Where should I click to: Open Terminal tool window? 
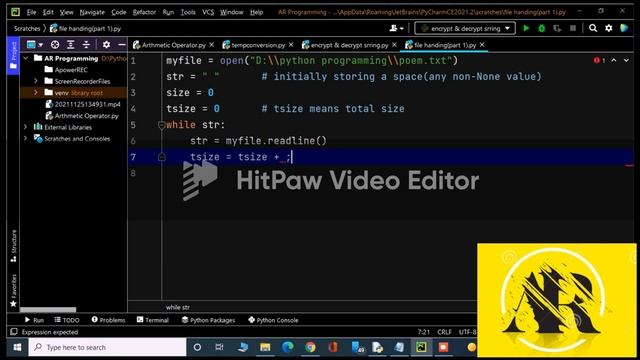point(153,320)
